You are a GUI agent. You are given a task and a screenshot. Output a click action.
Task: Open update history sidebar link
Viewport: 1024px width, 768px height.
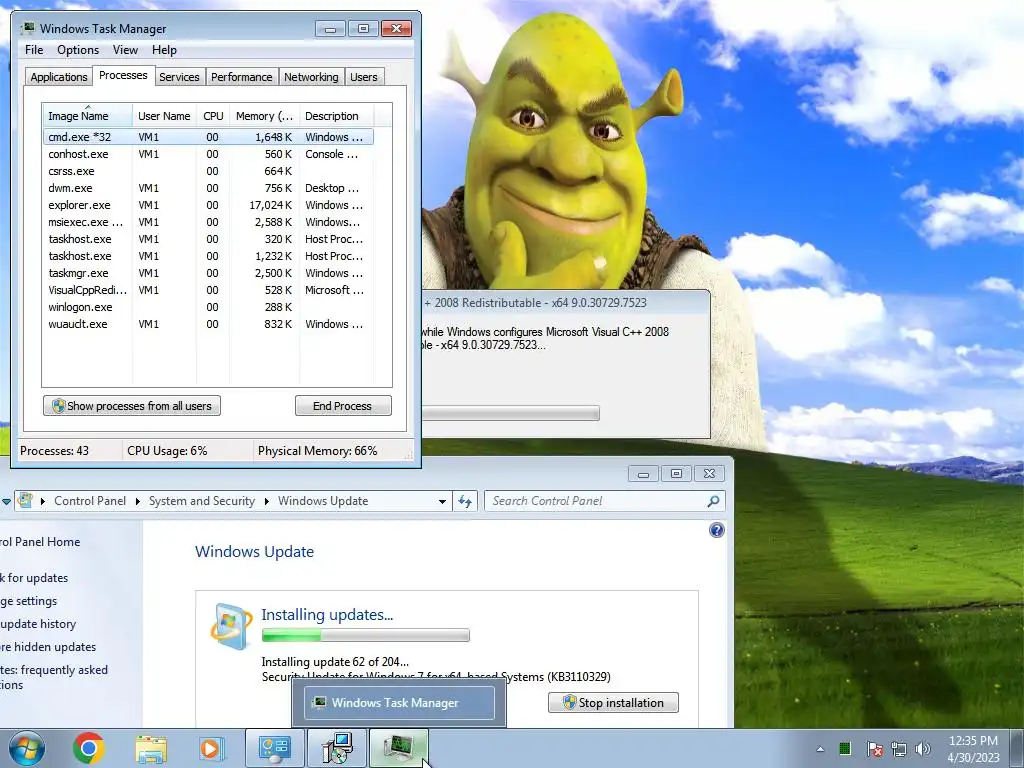click(x=38, y=624)
